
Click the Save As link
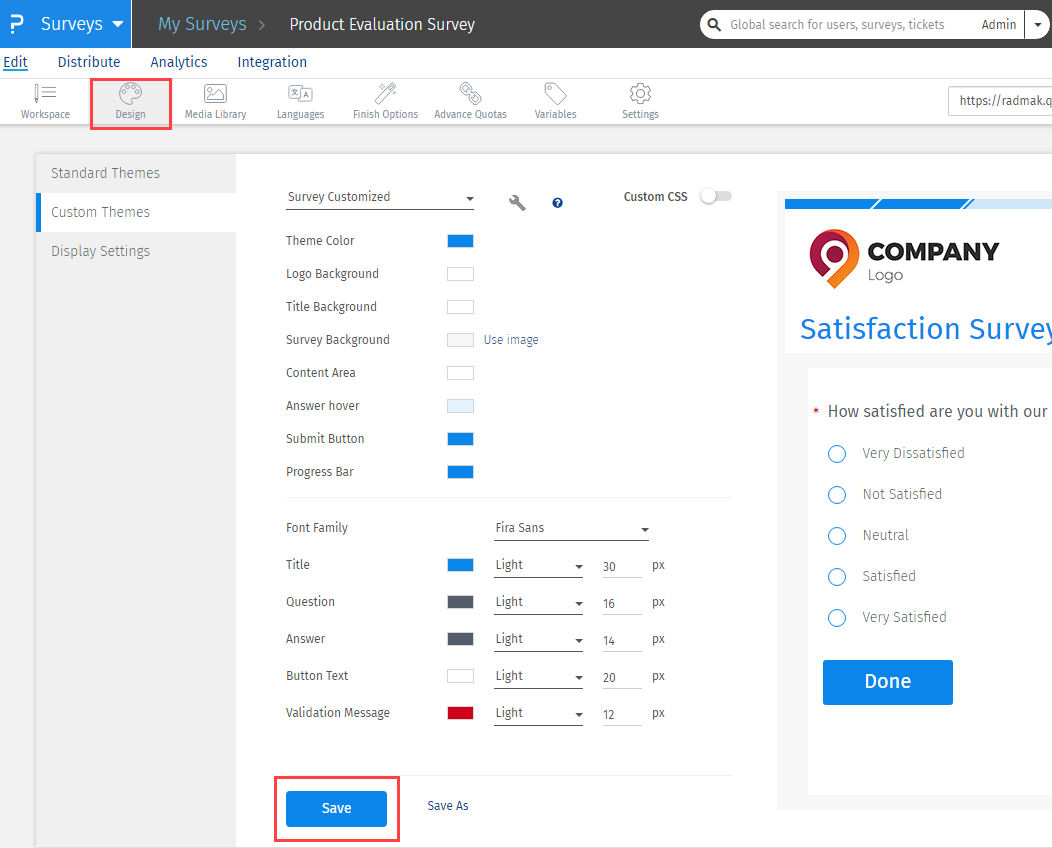coord(448,806)
